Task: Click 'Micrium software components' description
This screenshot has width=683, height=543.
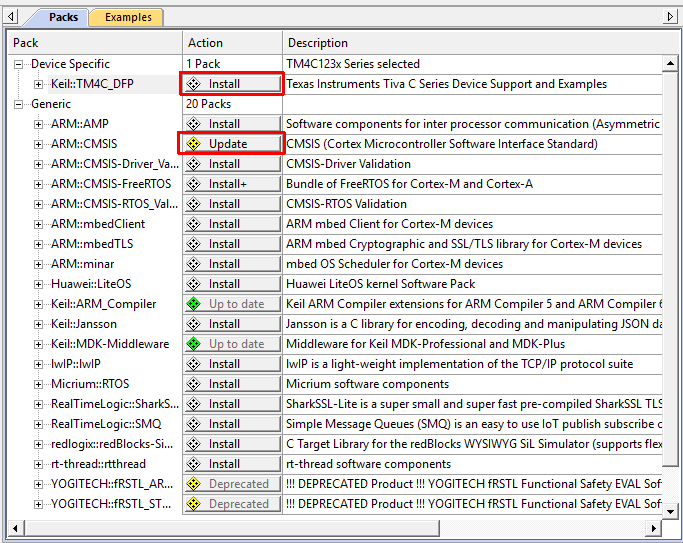Action: coord(367,384)
